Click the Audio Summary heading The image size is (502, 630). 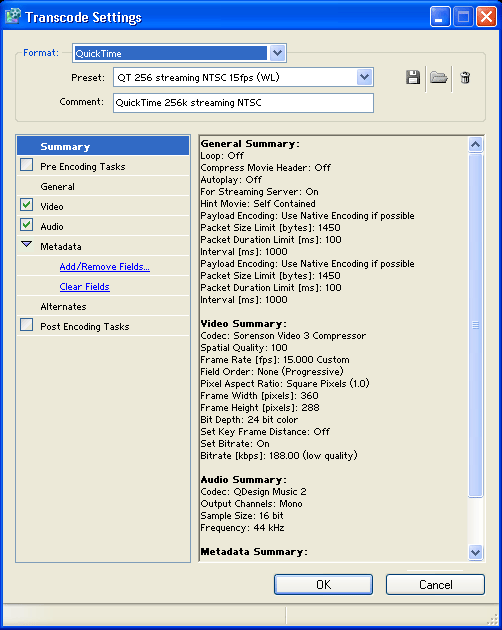click(244, 480)
